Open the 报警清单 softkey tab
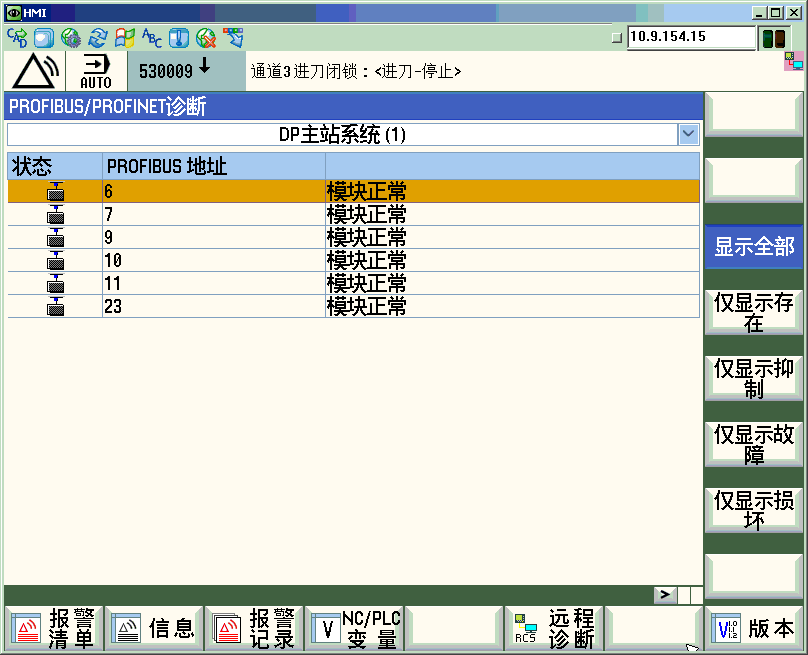Image resolution: width=808 pixels, height=655 pixels. (54, 628)
